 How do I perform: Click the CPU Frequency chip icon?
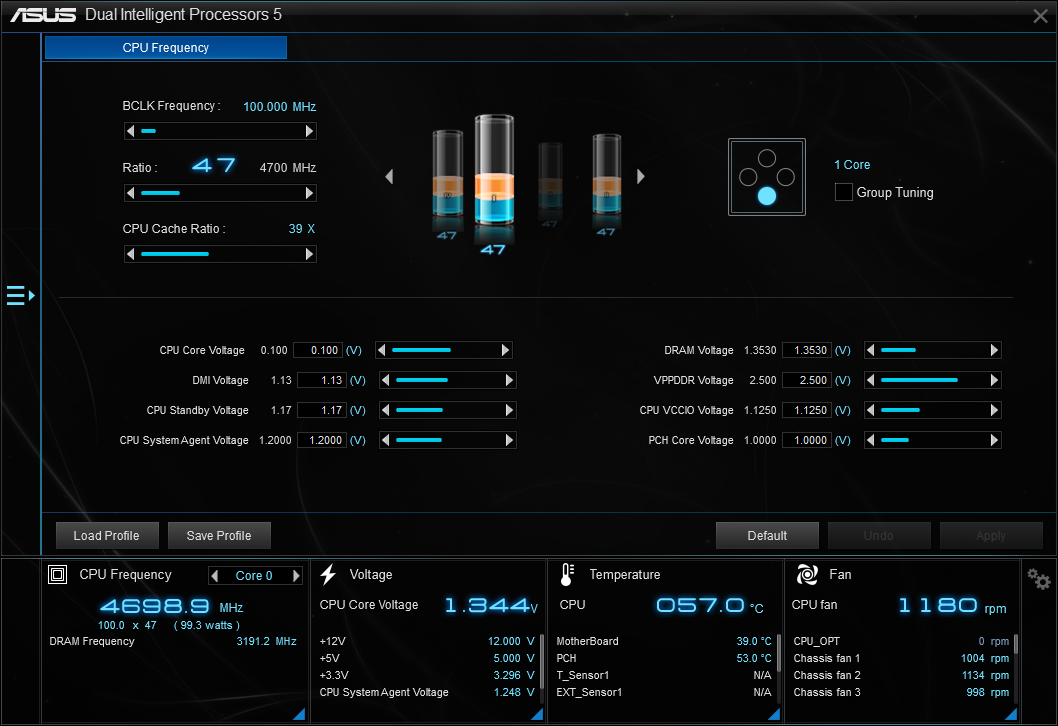(x=57, y=574)
